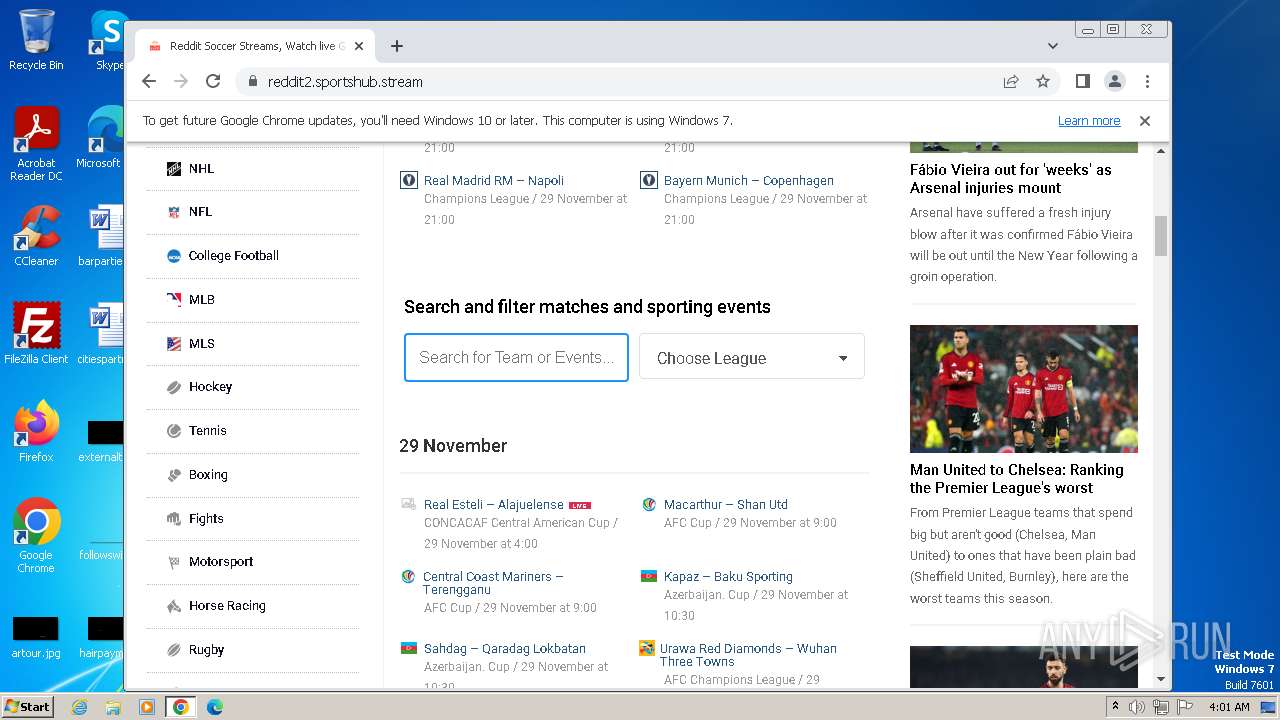Bookmark this page with star icon

tap(1043, 82)
